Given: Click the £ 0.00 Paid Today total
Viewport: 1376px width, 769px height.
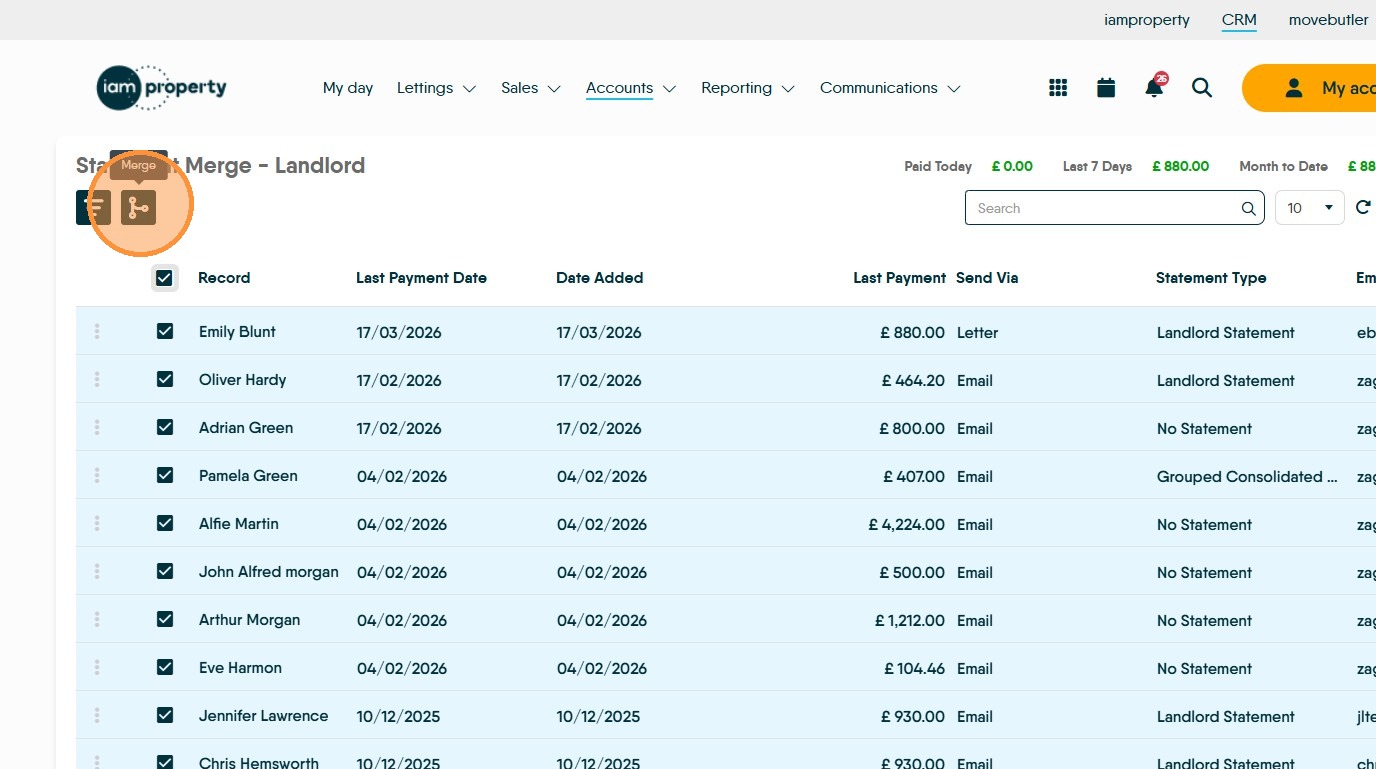Looking at the screenshot, I should 1012,166.
